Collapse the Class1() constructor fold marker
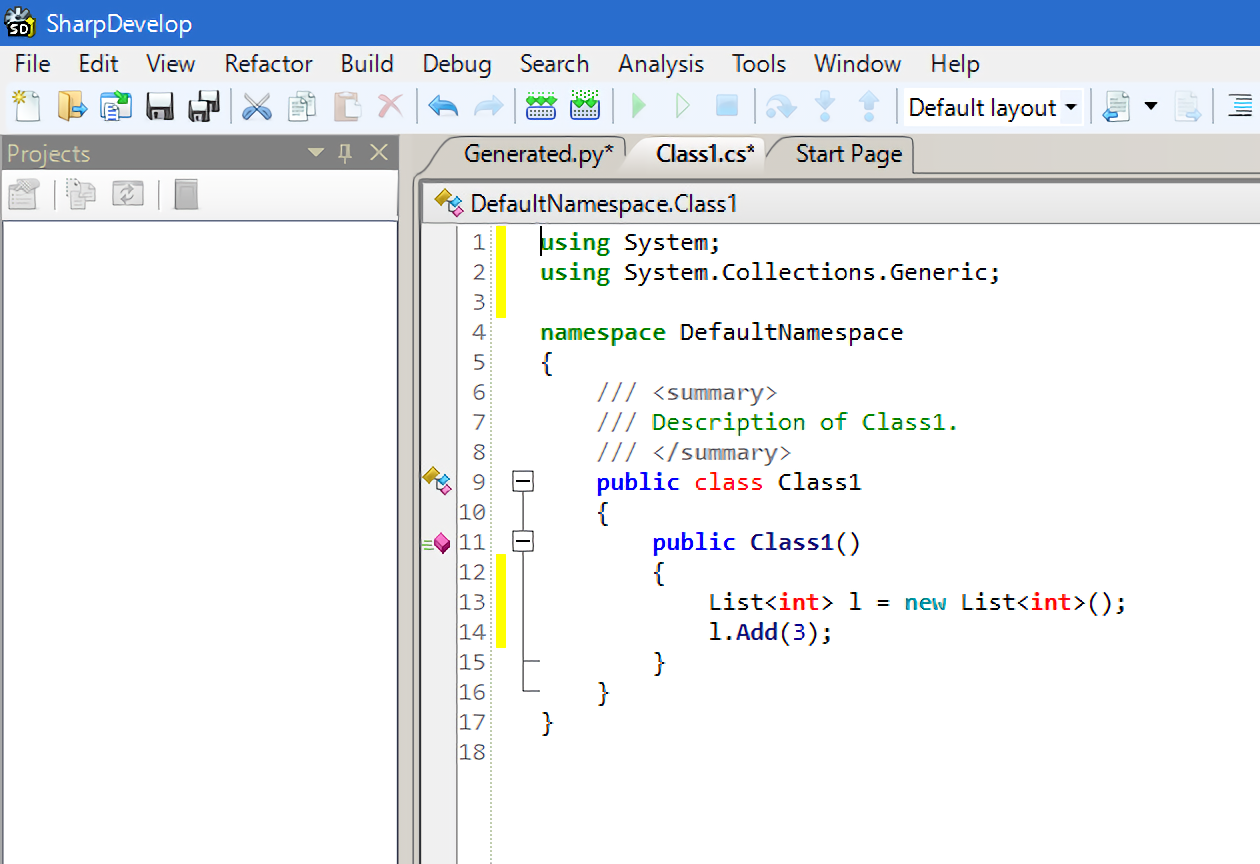 click(x=523, y=542)
